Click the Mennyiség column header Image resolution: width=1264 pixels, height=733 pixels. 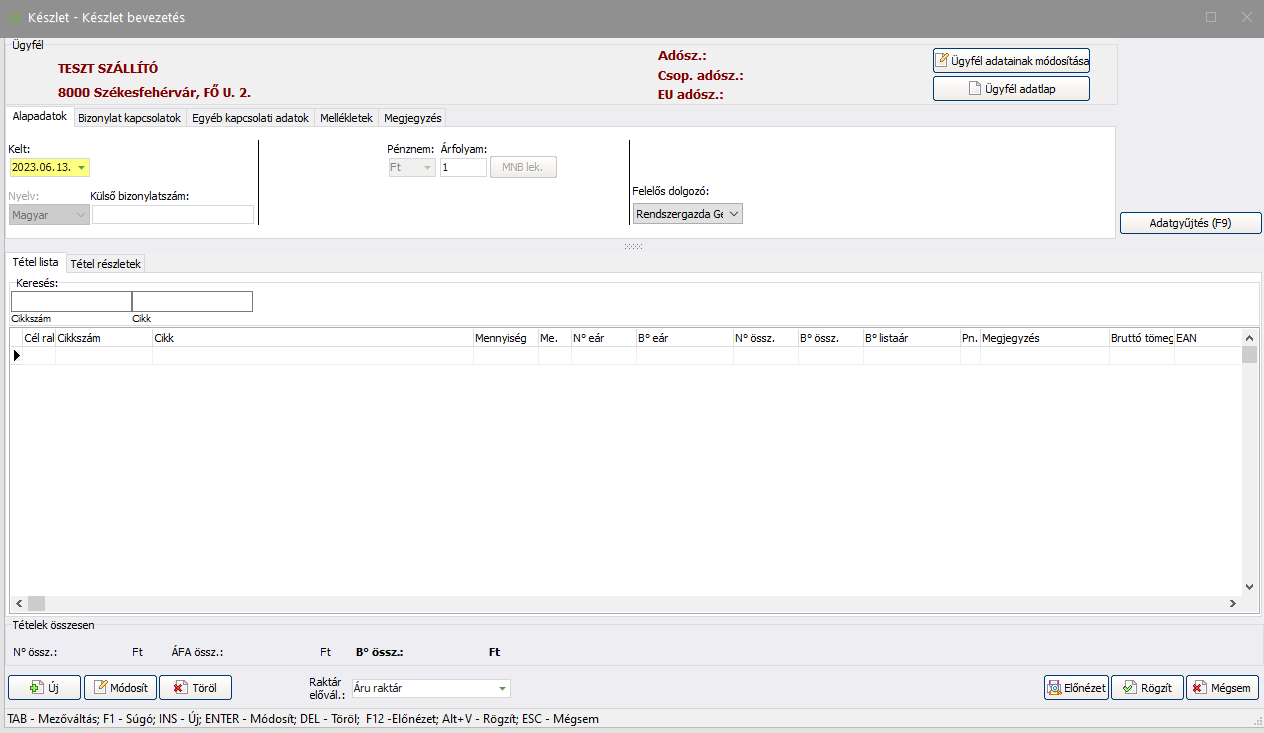point(505,338)
